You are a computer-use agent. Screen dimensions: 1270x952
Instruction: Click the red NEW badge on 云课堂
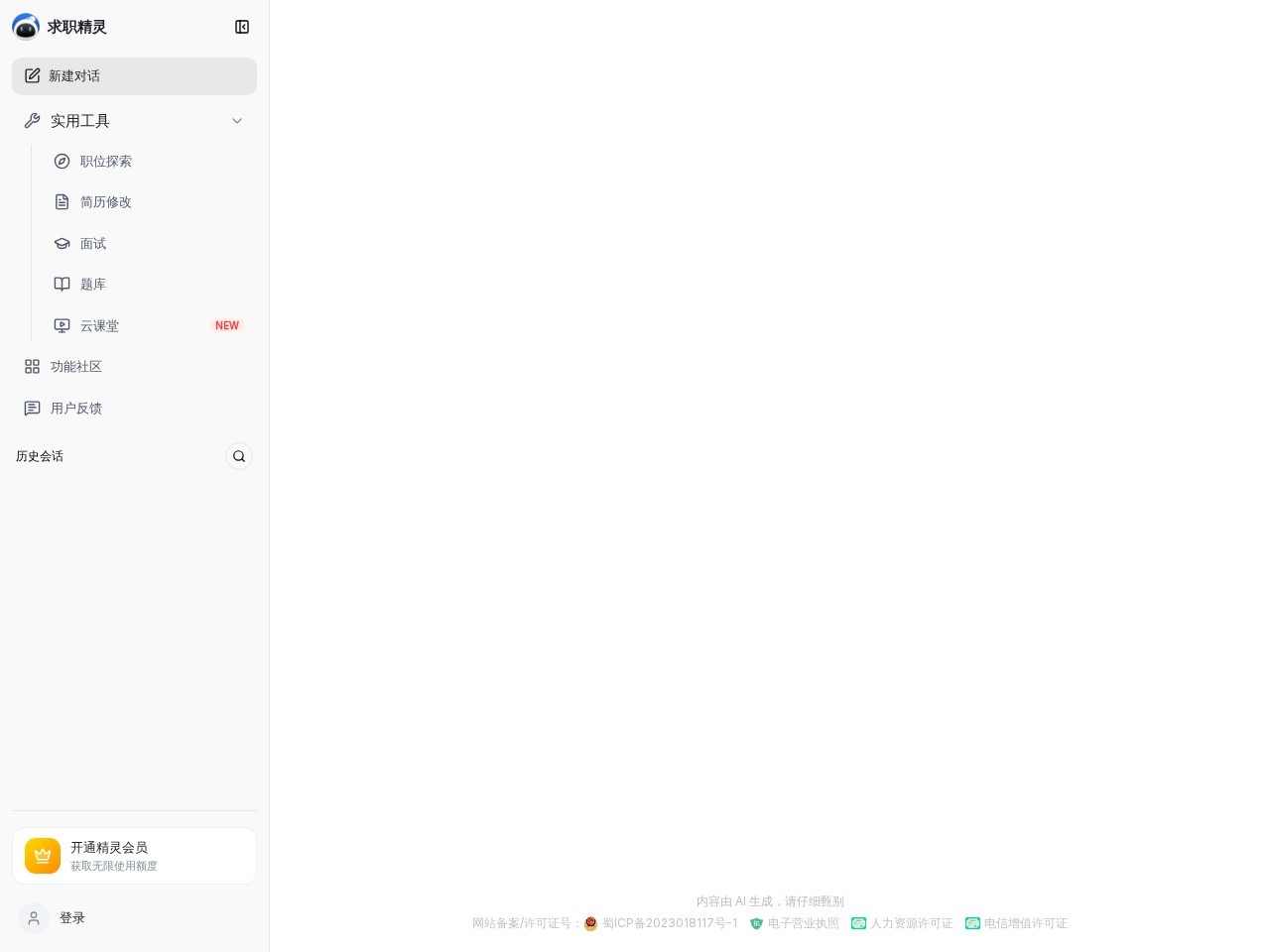(x=227, y=325)
